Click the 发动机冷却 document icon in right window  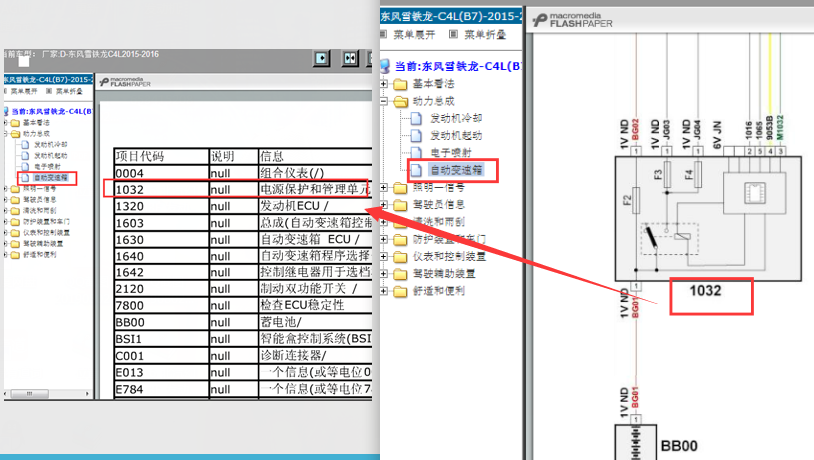pos(416,118)
